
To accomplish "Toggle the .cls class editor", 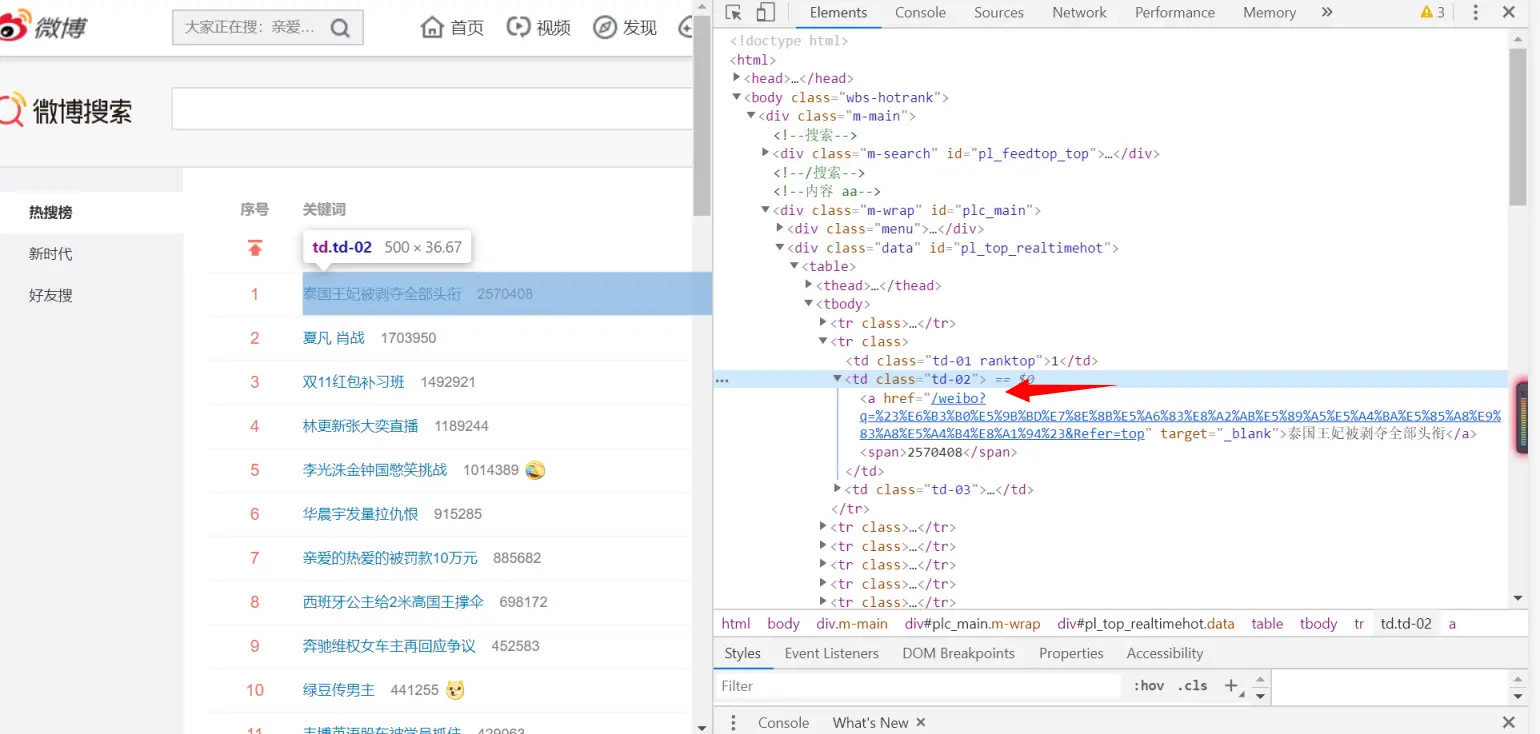I will tap(1193, 686).
